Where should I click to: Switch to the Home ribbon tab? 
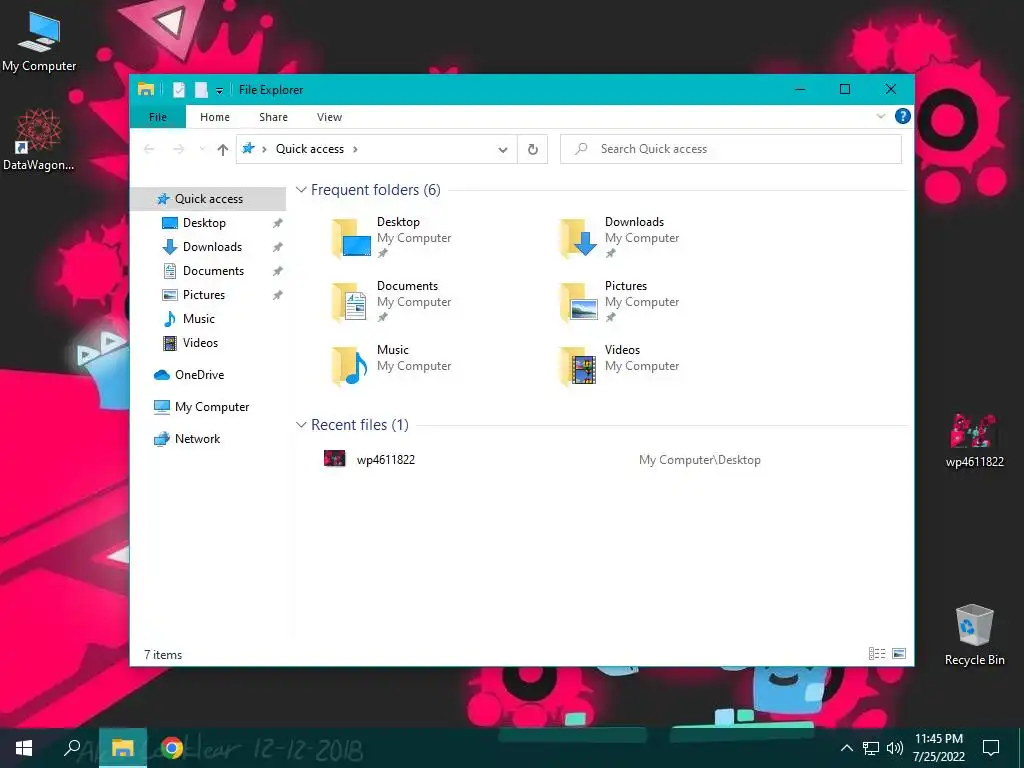214,117
